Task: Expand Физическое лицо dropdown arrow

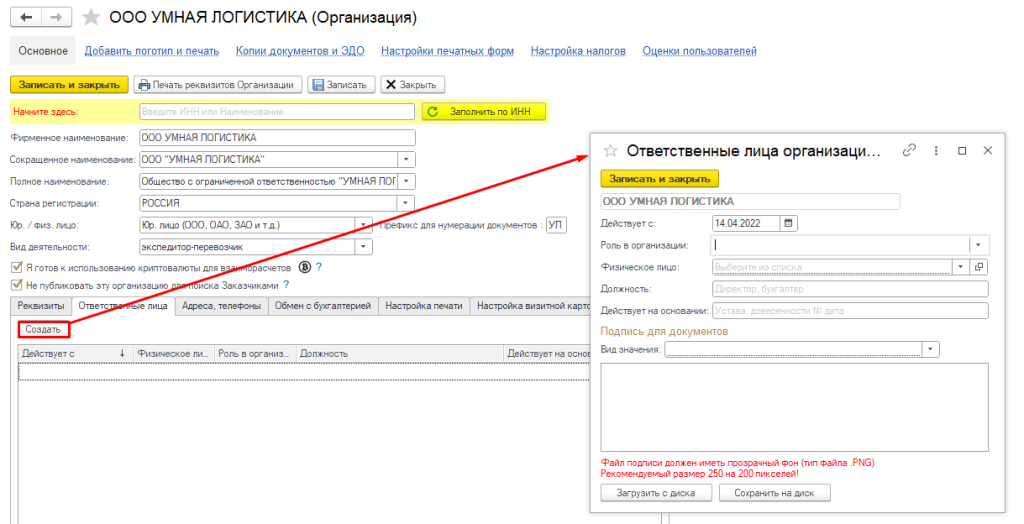Action: [x=960, y=267]
